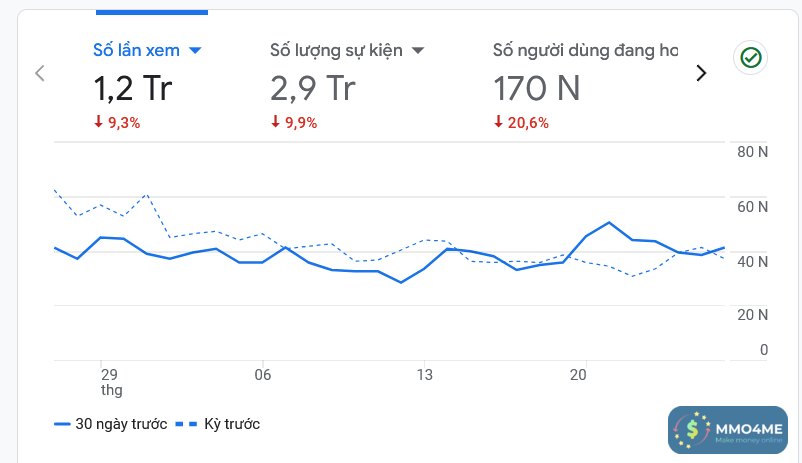Open the 'Số lượng sự kiện' dropdown arrow
The width and height of the screenshot is (802, 463).
pos(418,50)
